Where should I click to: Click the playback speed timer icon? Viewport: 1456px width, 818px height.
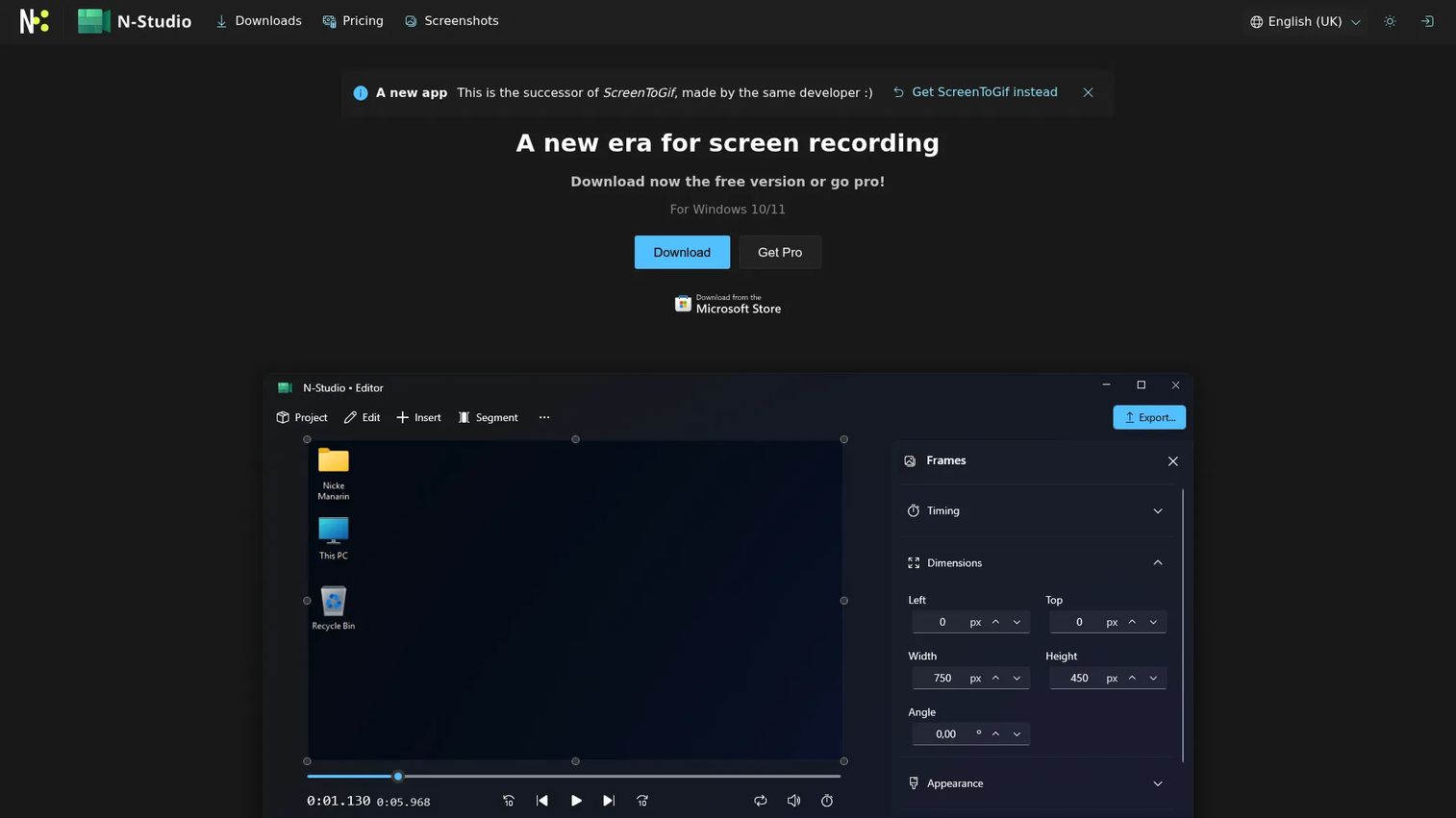[x=827, y=801]
